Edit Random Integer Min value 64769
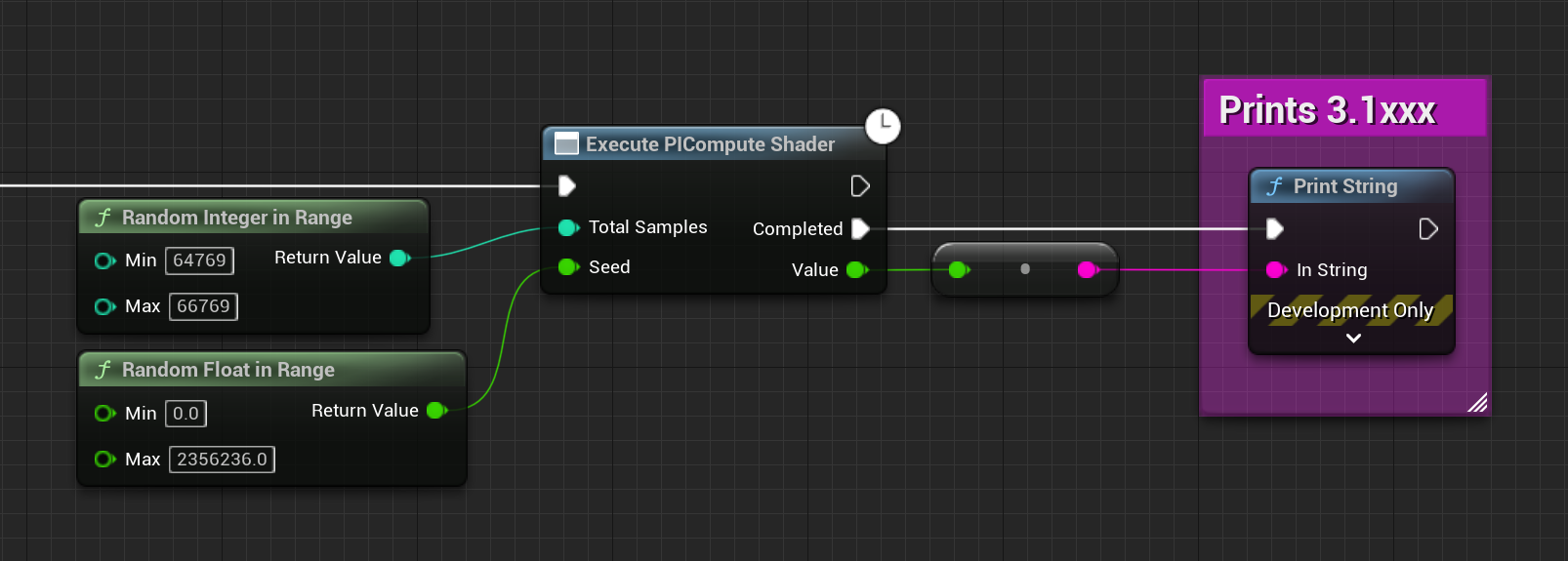The height and width of the screenshot is (561, 1568). [199, 260]
